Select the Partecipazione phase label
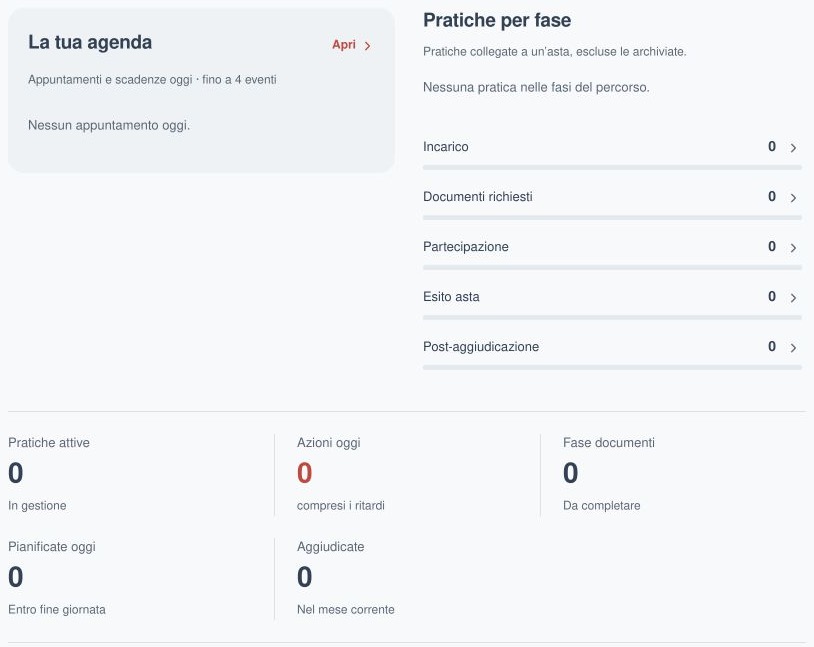The width and height of the screenshot is (814, 647). coord(466,247)
